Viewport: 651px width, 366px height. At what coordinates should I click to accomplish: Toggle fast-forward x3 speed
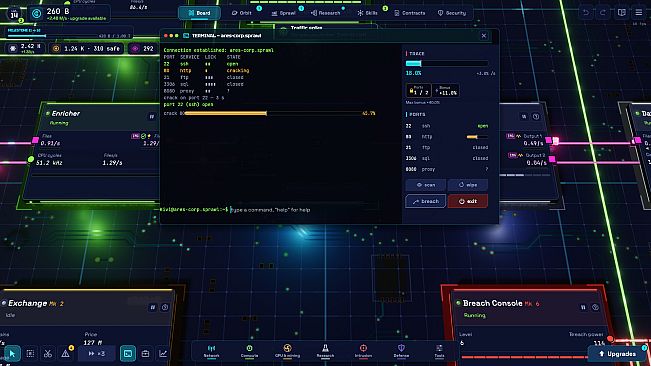(x=96, y=354)
